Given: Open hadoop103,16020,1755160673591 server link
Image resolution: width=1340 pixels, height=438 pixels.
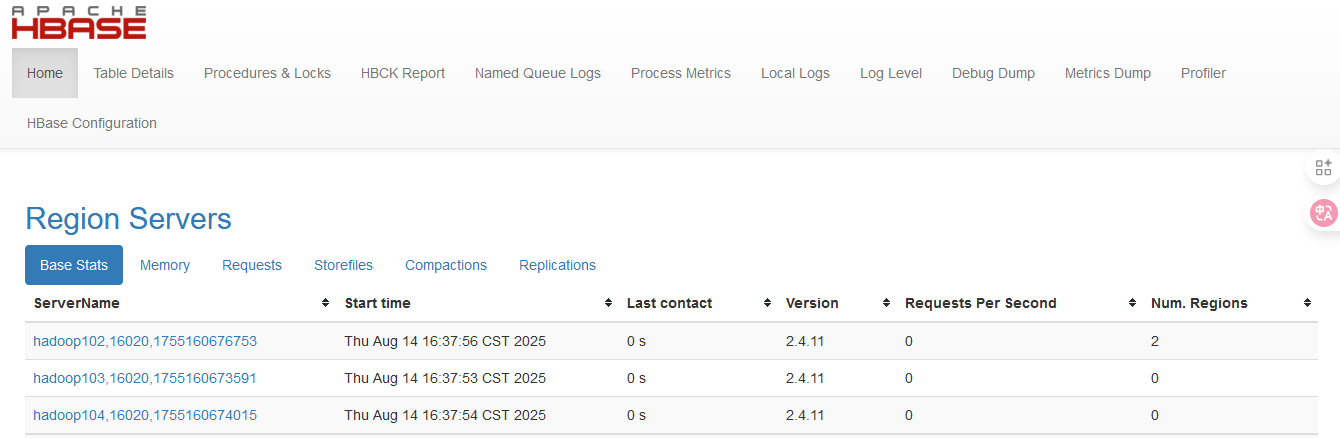Looking at the screenshot, I should (145, 378).
